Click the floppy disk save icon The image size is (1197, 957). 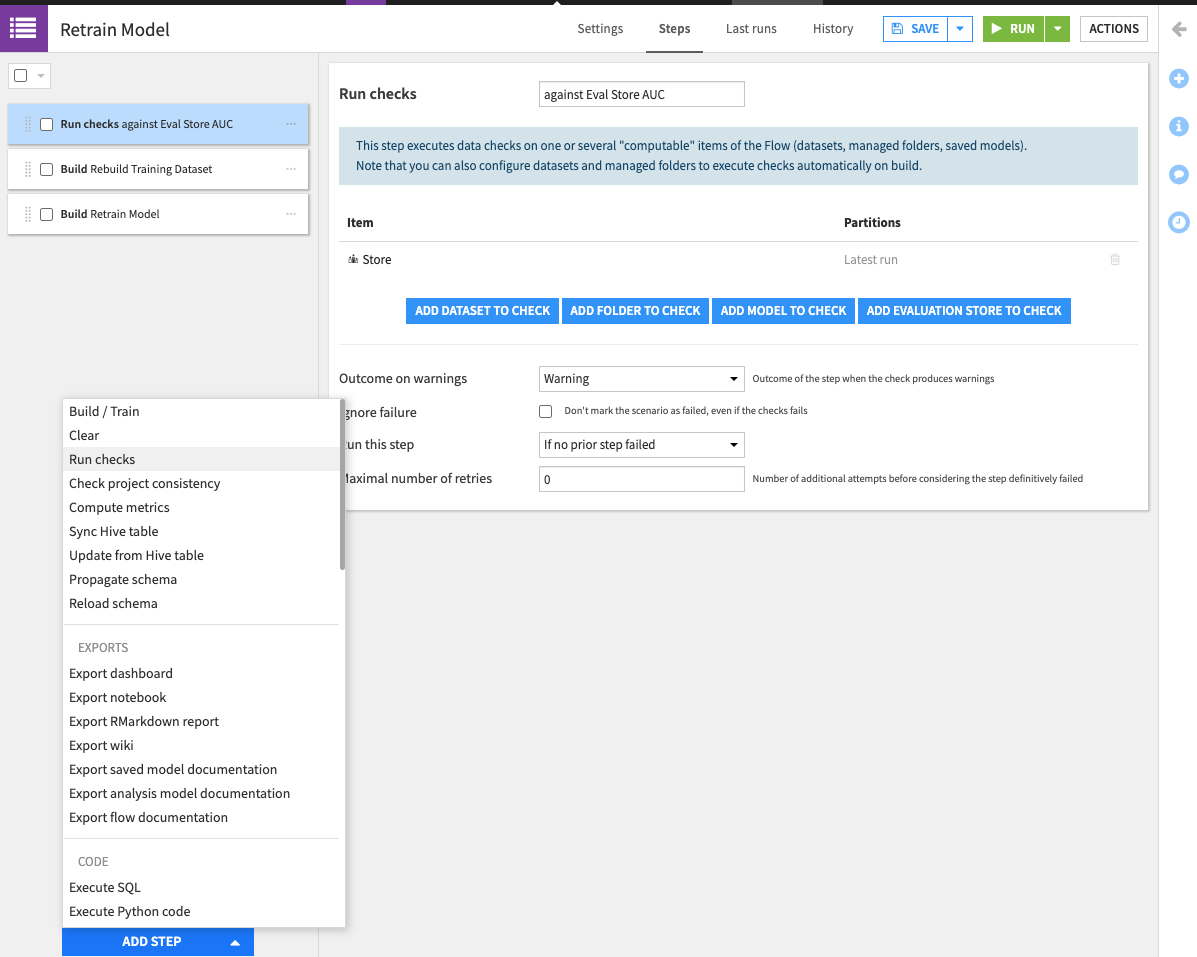pyautogui.click(x=898, y=29)
